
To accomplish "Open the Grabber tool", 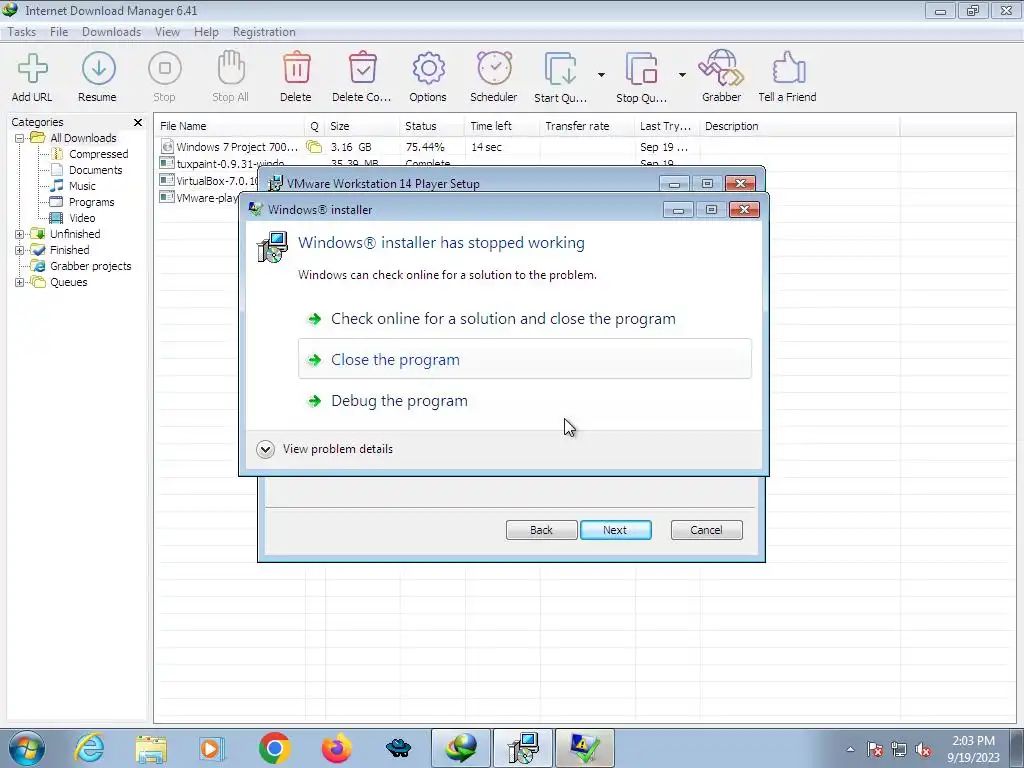I will coord(721,77).
